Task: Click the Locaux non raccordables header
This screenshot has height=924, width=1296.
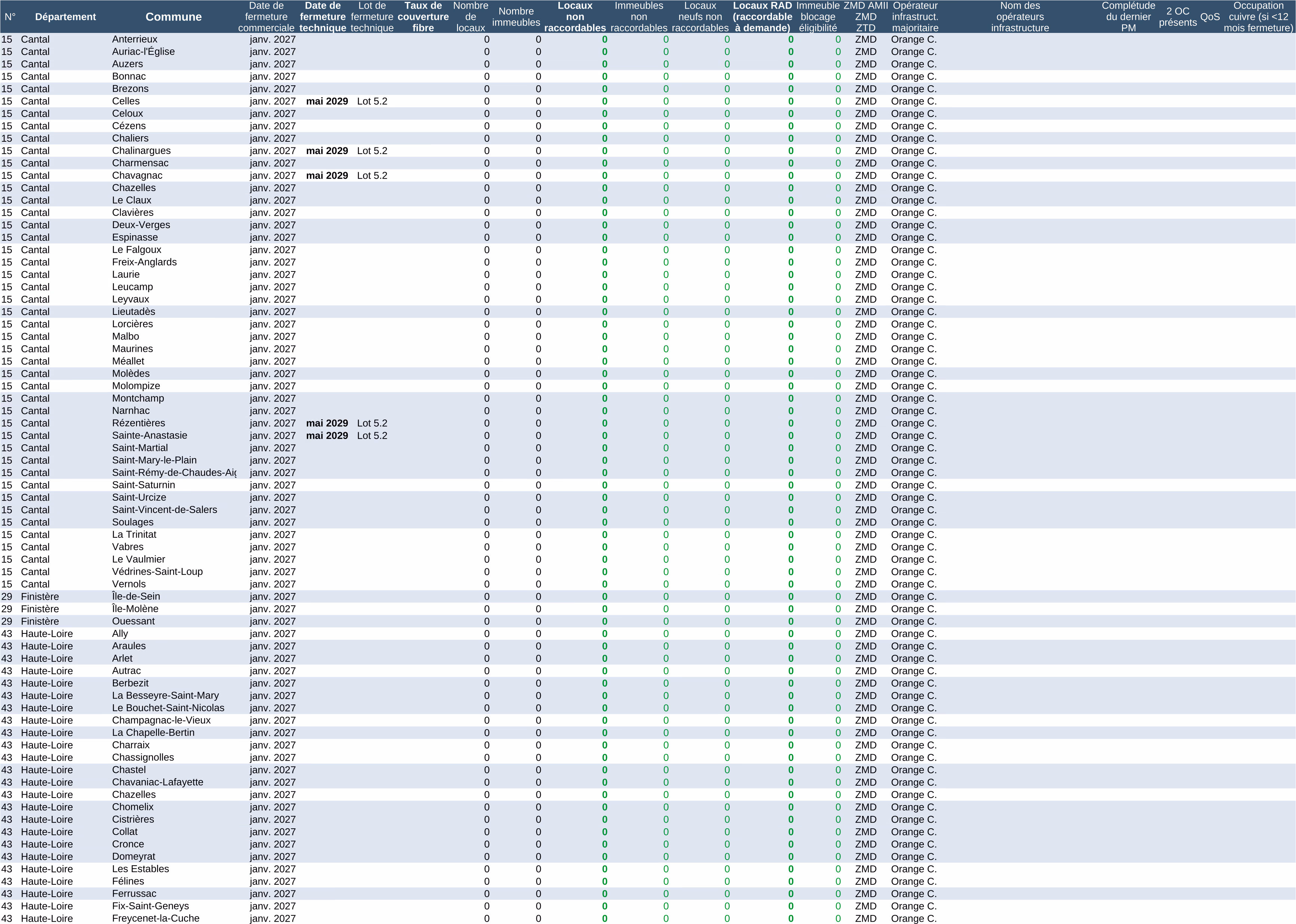Action: click(574, 16)
